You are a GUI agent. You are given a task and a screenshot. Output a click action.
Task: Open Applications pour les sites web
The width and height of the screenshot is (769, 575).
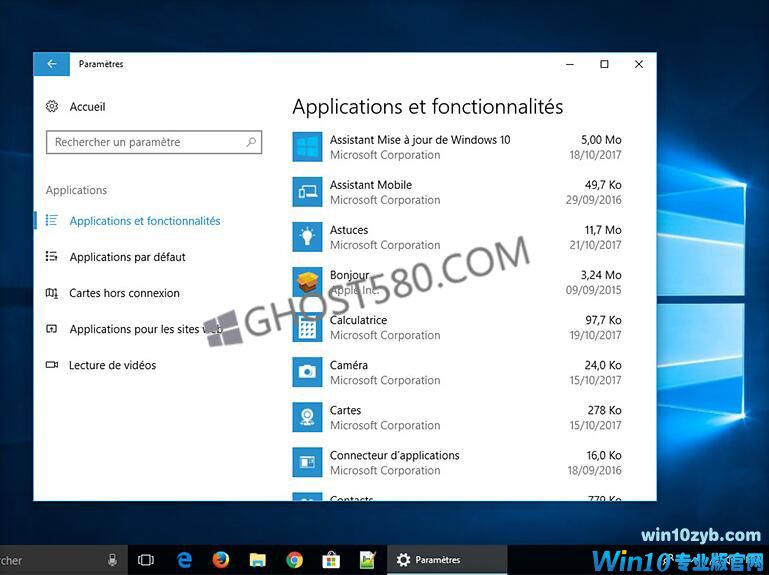pos(146,329)
